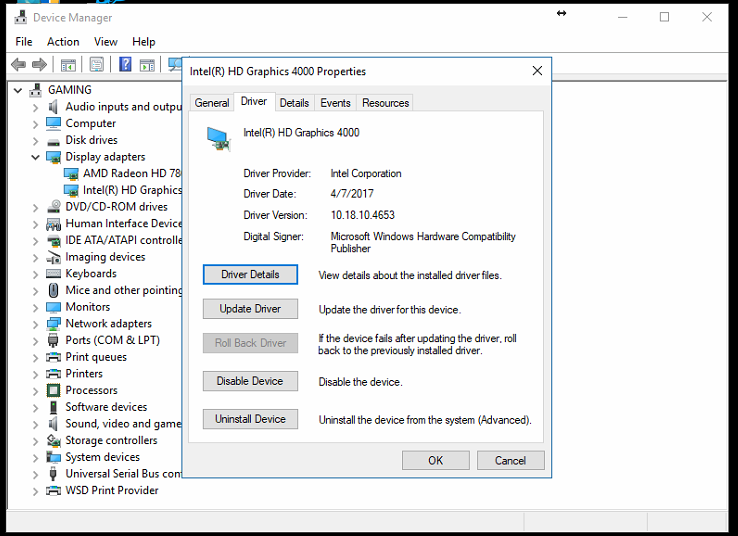Select the GAMING computer icon in tree
Screen dimensions: 738x536
click(35, 90)
